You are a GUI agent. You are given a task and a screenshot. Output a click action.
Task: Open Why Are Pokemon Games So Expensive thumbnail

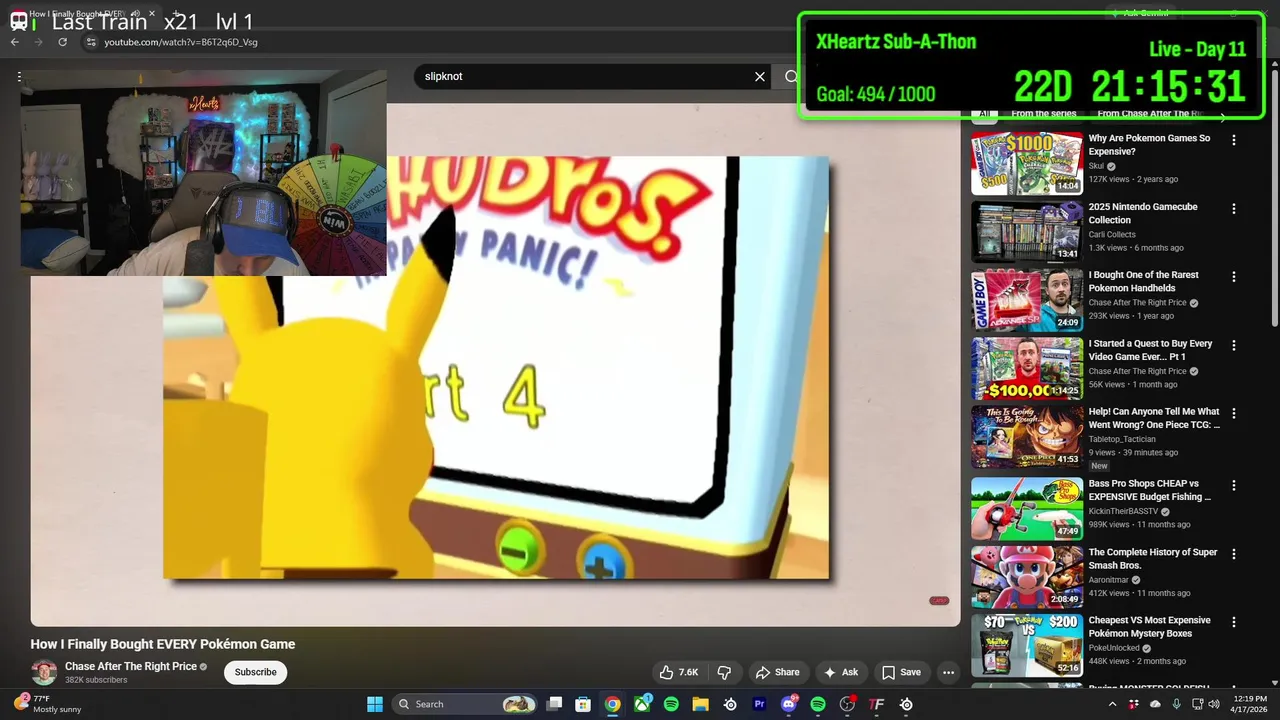(1027, 163)
